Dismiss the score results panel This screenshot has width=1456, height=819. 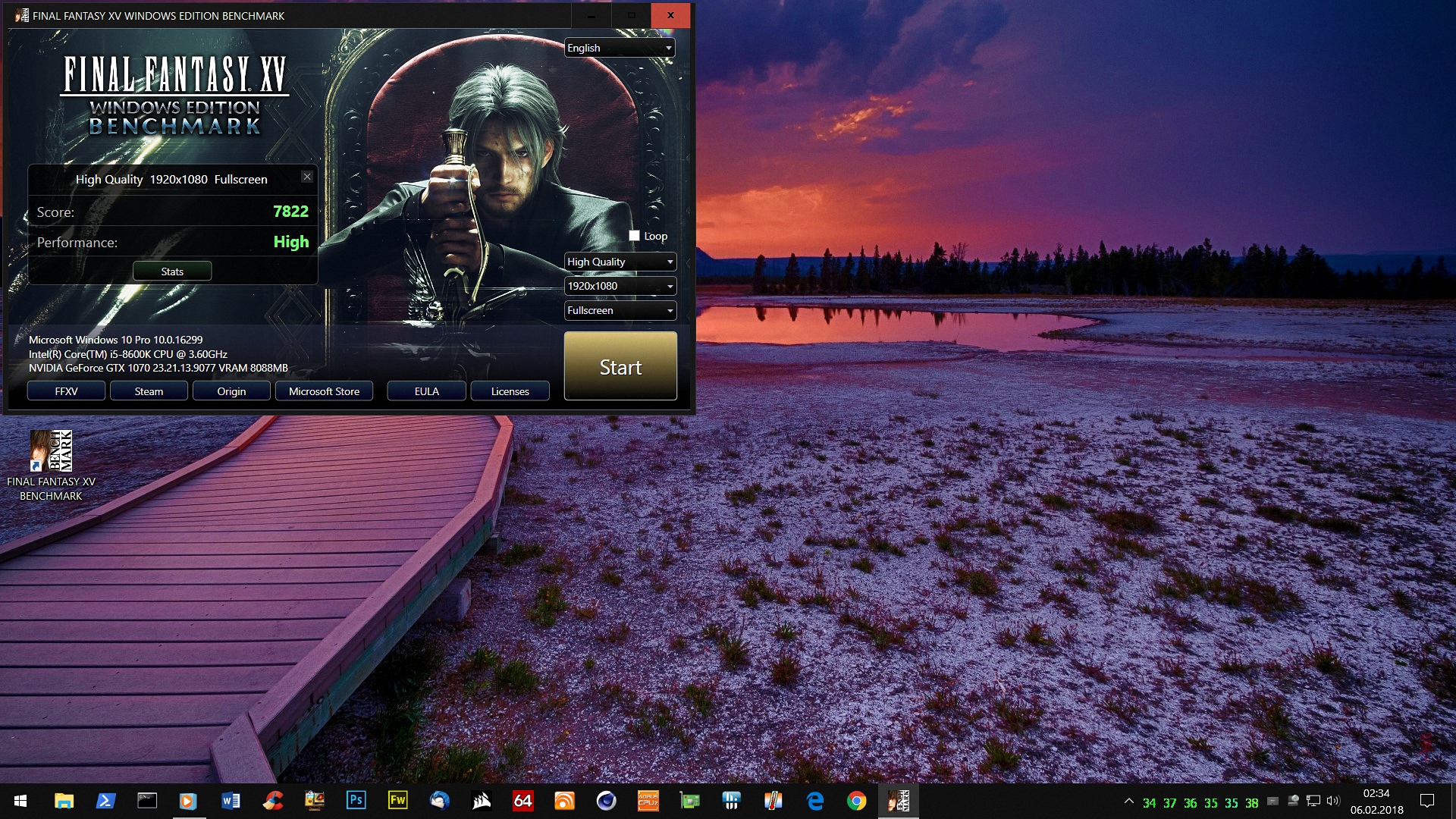(x=307, y=177)
